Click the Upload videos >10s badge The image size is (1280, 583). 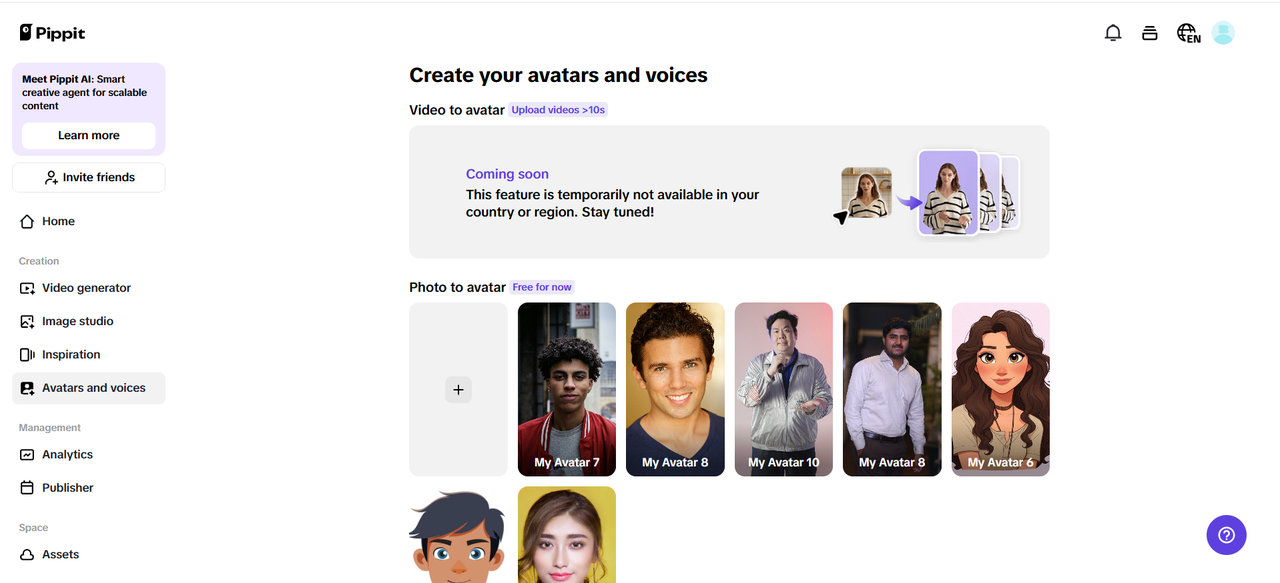coord(558,110)
